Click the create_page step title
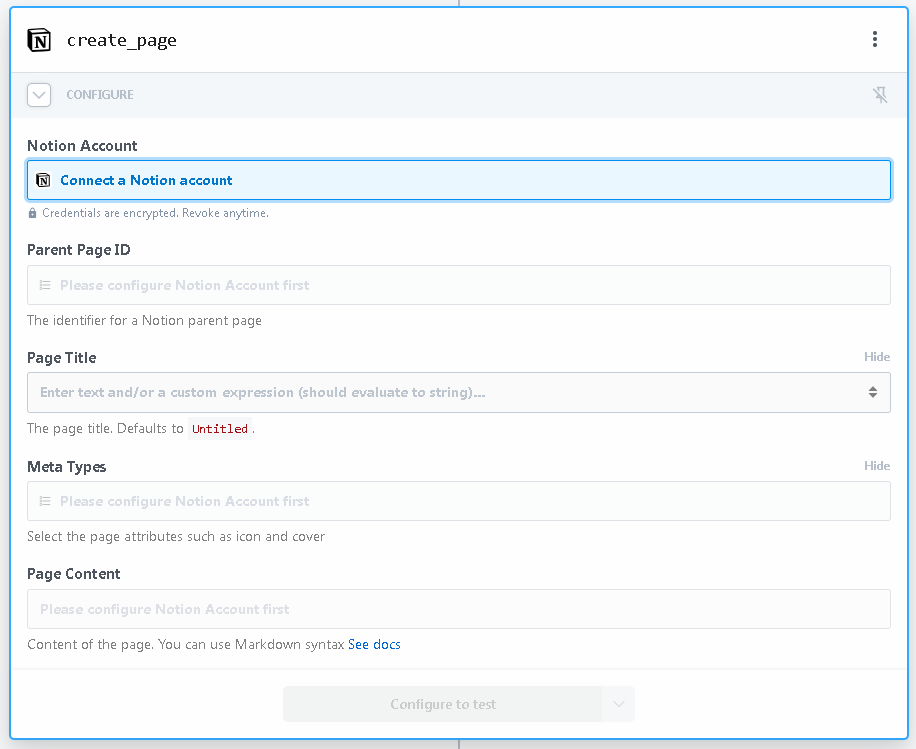This screenshot has width=916, height=749. click(x=122, y=40)
